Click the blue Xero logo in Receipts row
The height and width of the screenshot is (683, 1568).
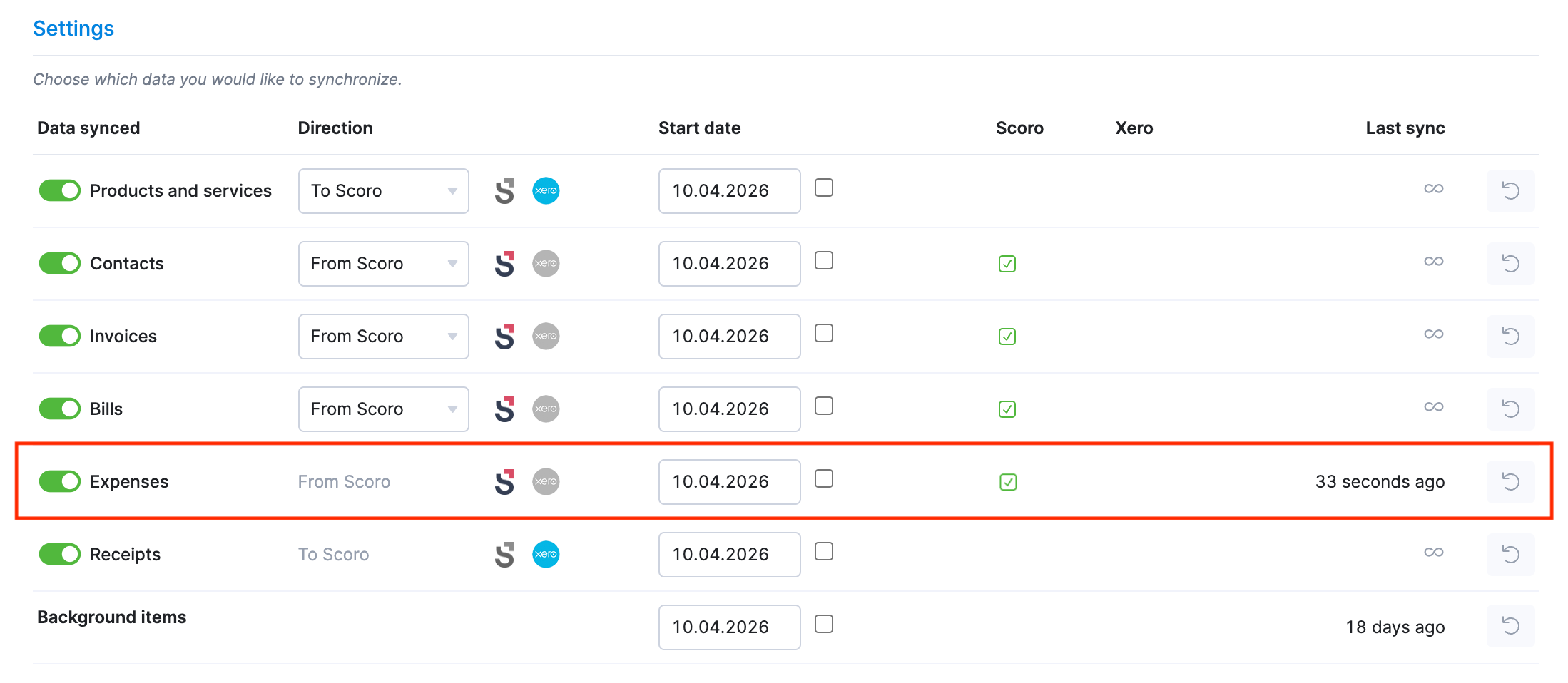pyautogui.click(x=546, y=554)
